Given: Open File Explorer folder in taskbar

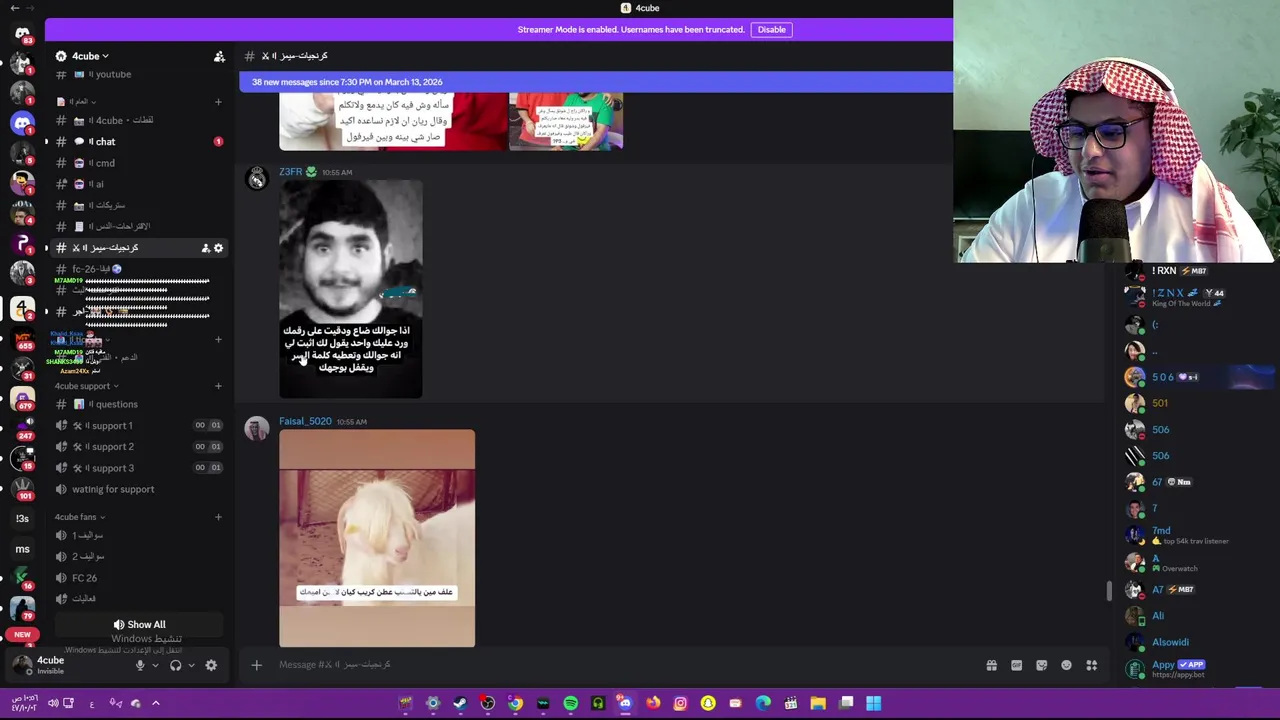Looking at the screenshot, I should pyautogui.click(x=818, y=703).
